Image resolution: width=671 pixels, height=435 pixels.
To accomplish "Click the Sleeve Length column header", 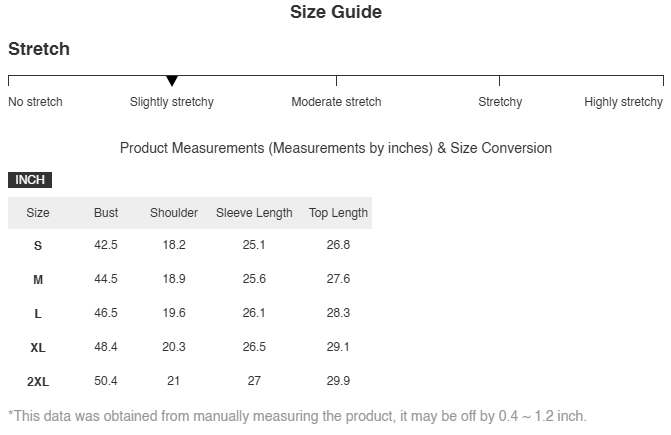I will 254,213.
